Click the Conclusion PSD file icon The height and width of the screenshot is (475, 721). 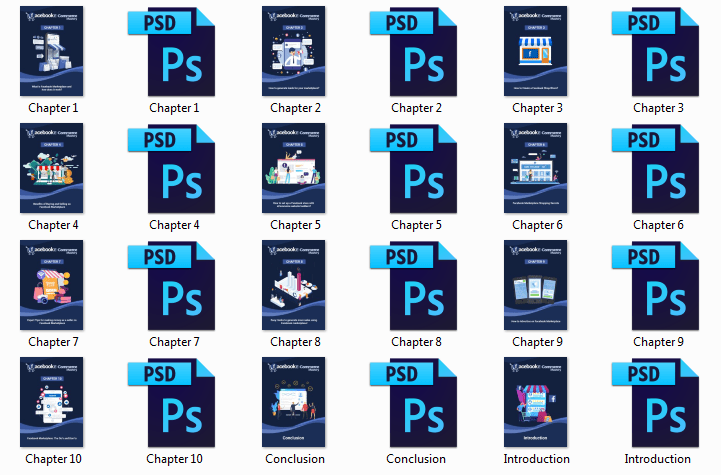(416, 402)
